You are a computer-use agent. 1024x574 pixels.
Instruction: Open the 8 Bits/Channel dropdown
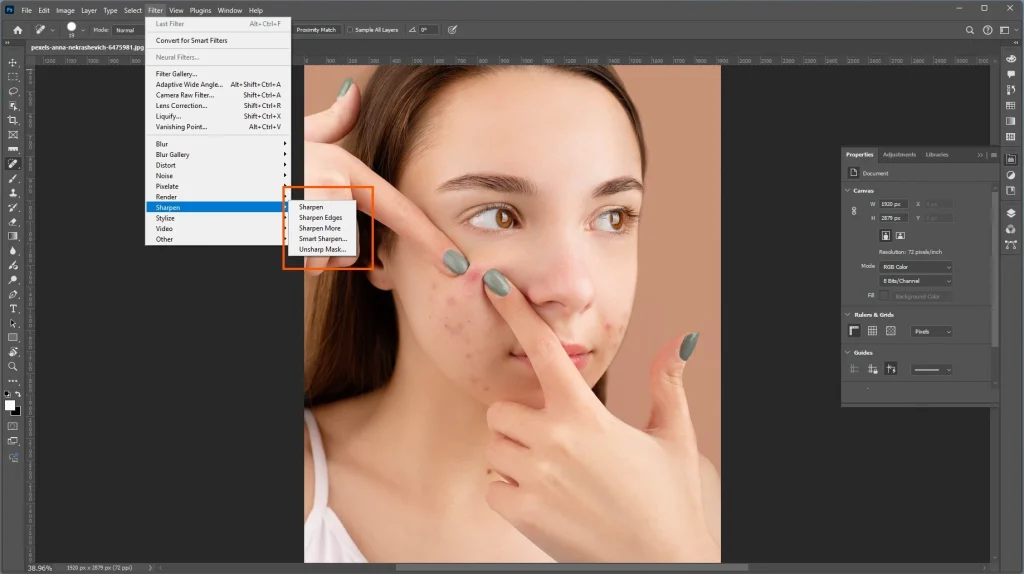tap(916, 281)
